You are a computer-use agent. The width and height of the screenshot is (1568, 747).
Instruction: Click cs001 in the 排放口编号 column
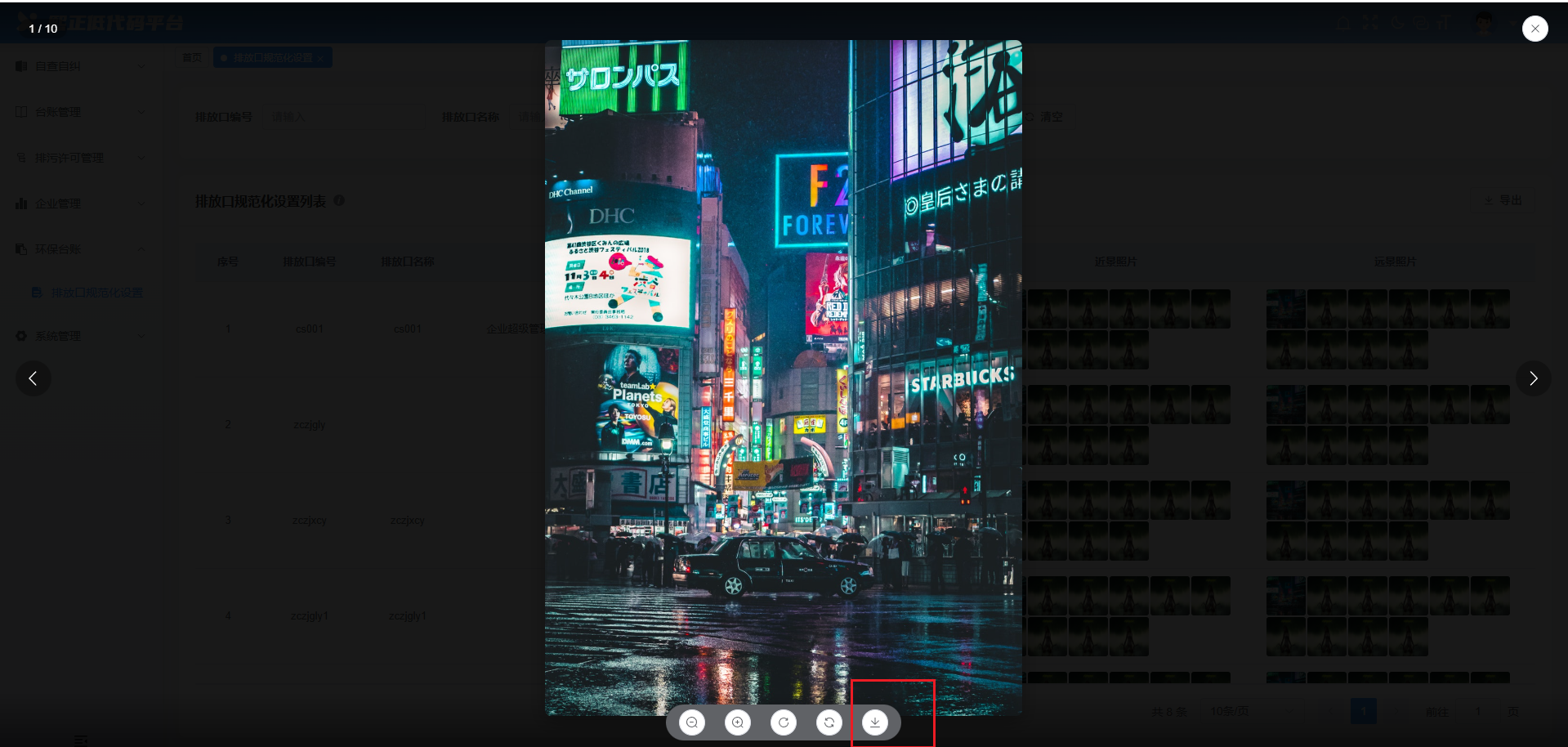[x=310, y=329]
